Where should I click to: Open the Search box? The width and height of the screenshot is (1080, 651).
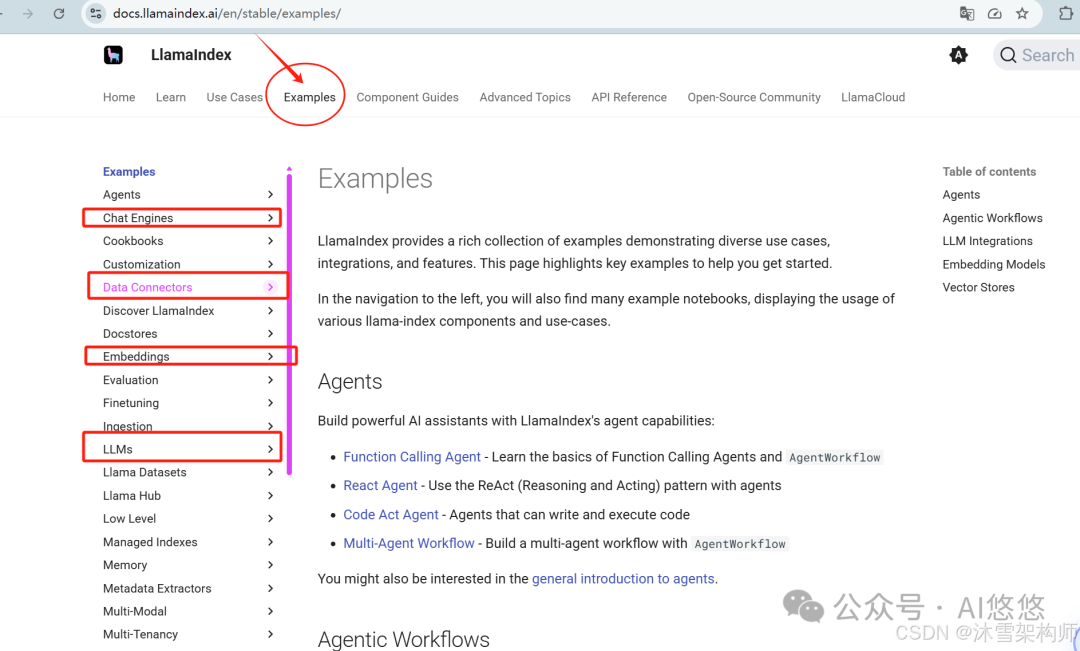(x=1036, y=55)
